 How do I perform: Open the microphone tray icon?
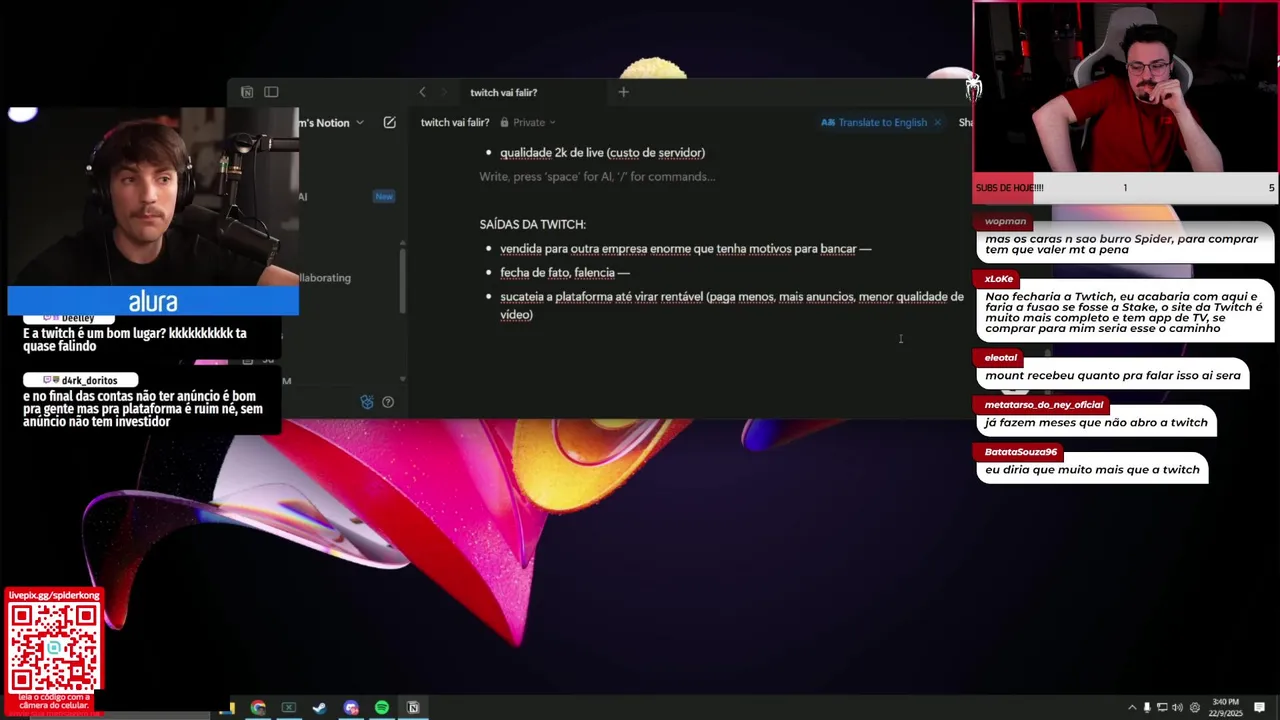[1147, 707]
